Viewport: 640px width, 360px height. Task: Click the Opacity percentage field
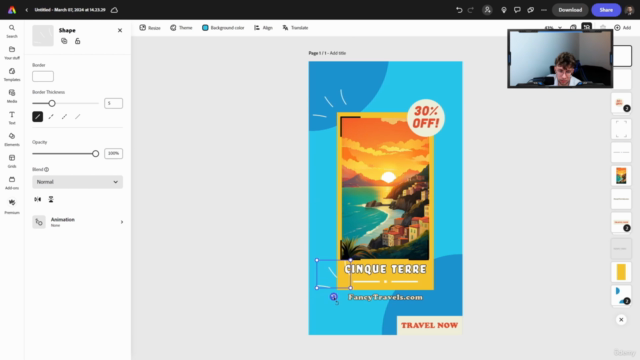[113, 153]
